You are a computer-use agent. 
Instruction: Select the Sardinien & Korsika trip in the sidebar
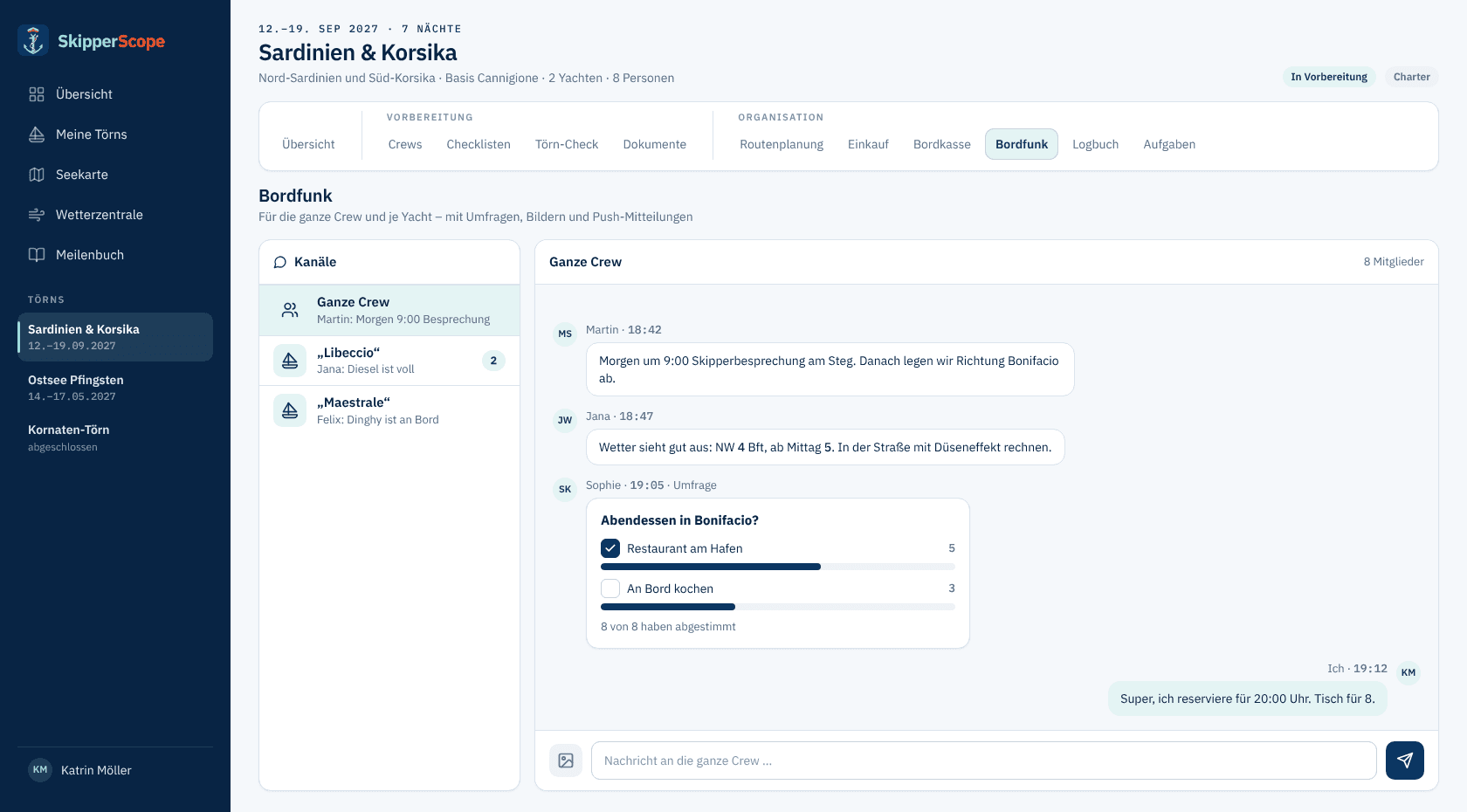tap(115, 337)
